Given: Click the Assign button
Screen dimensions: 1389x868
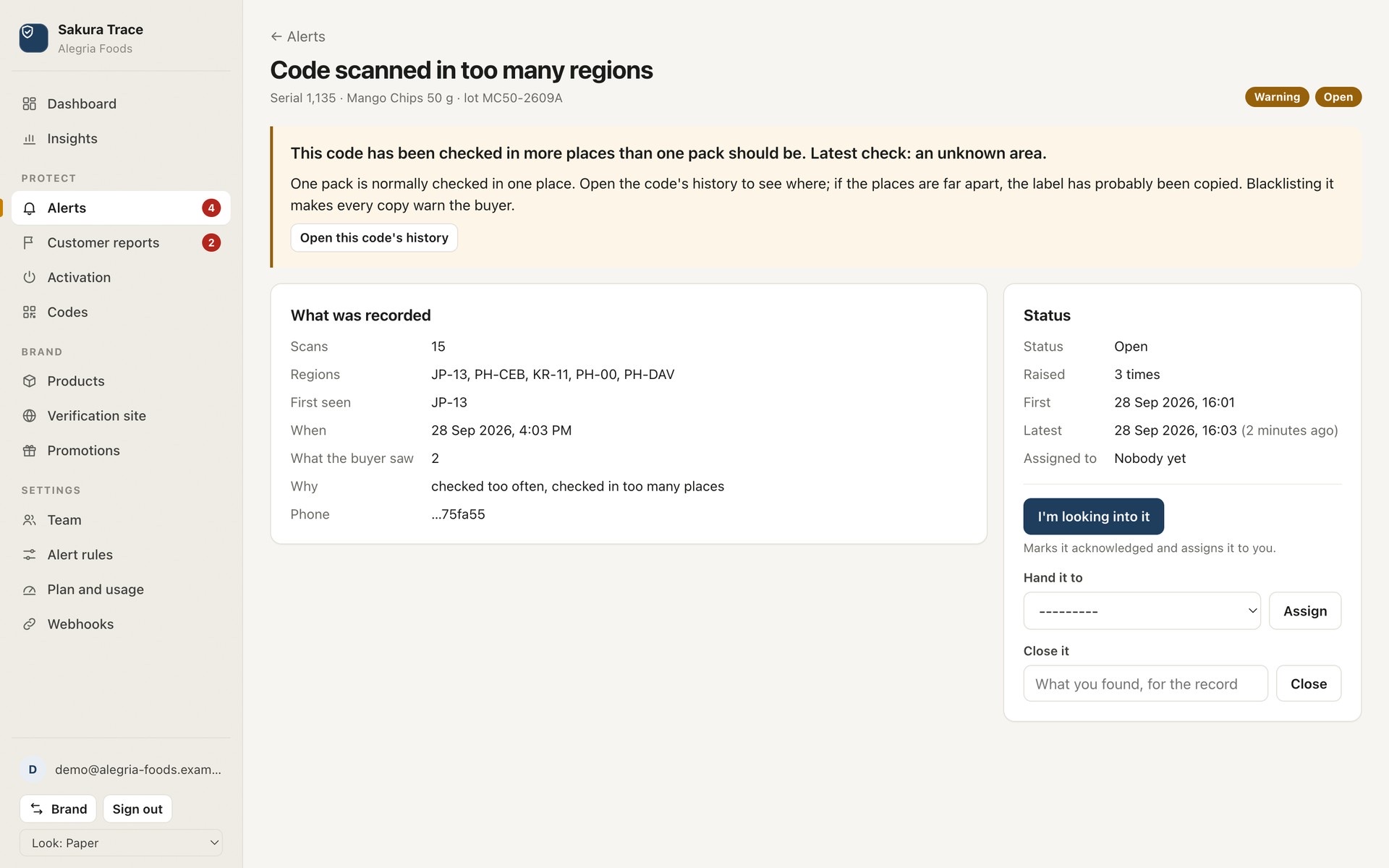Looking at the screenshot, I should click(1305, 611).
